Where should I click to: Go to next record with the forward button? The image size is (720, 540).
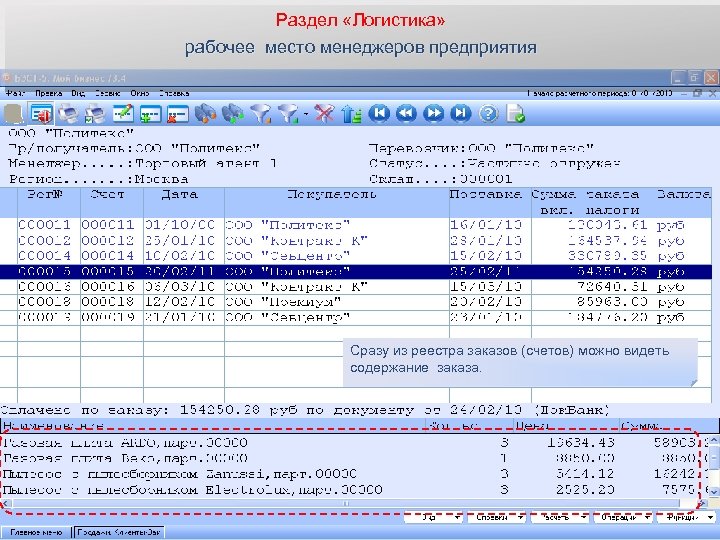tap(433, 113)
